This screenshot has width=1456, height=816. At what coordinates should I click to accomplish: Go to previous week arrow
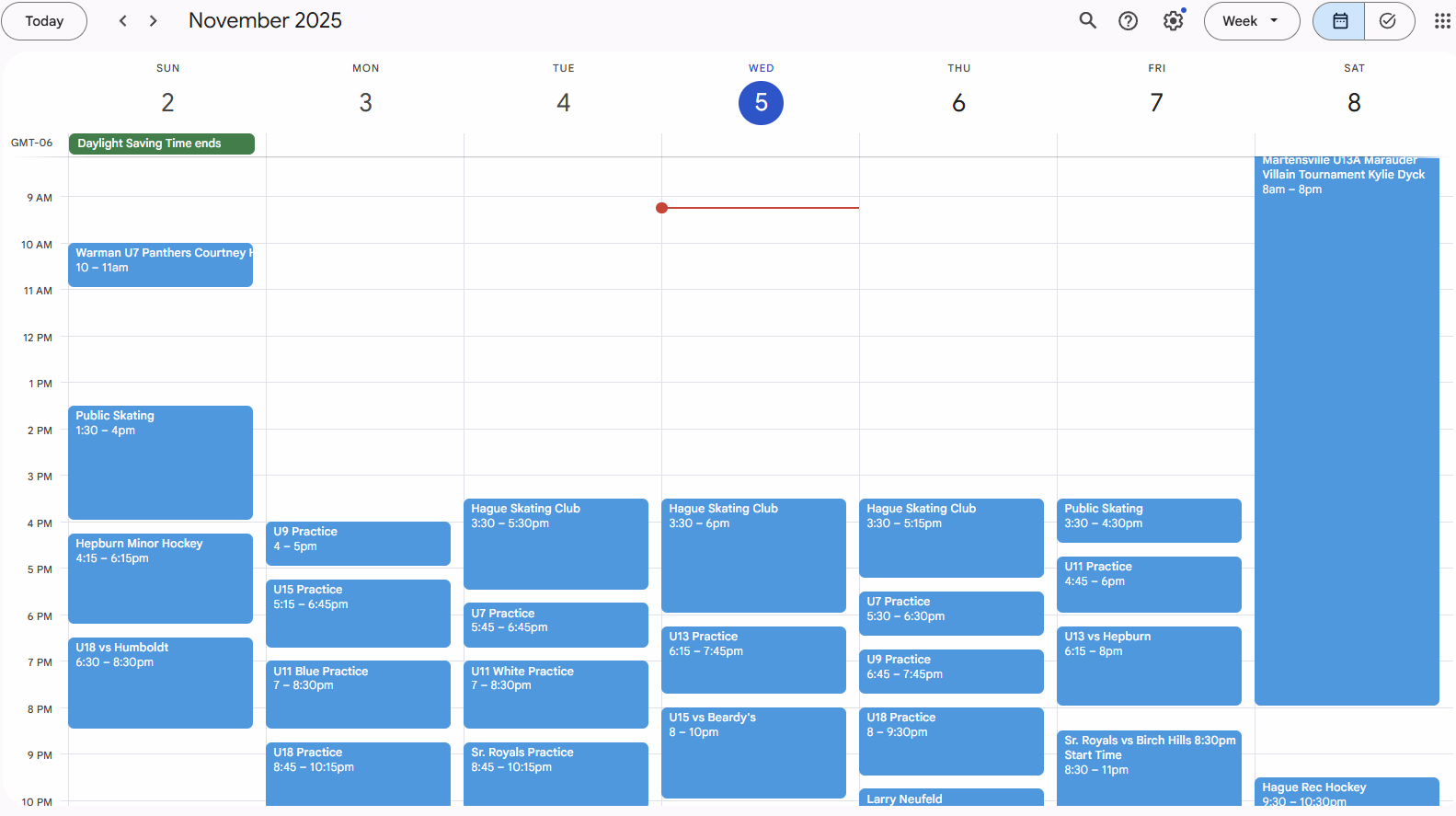point(123,21)
